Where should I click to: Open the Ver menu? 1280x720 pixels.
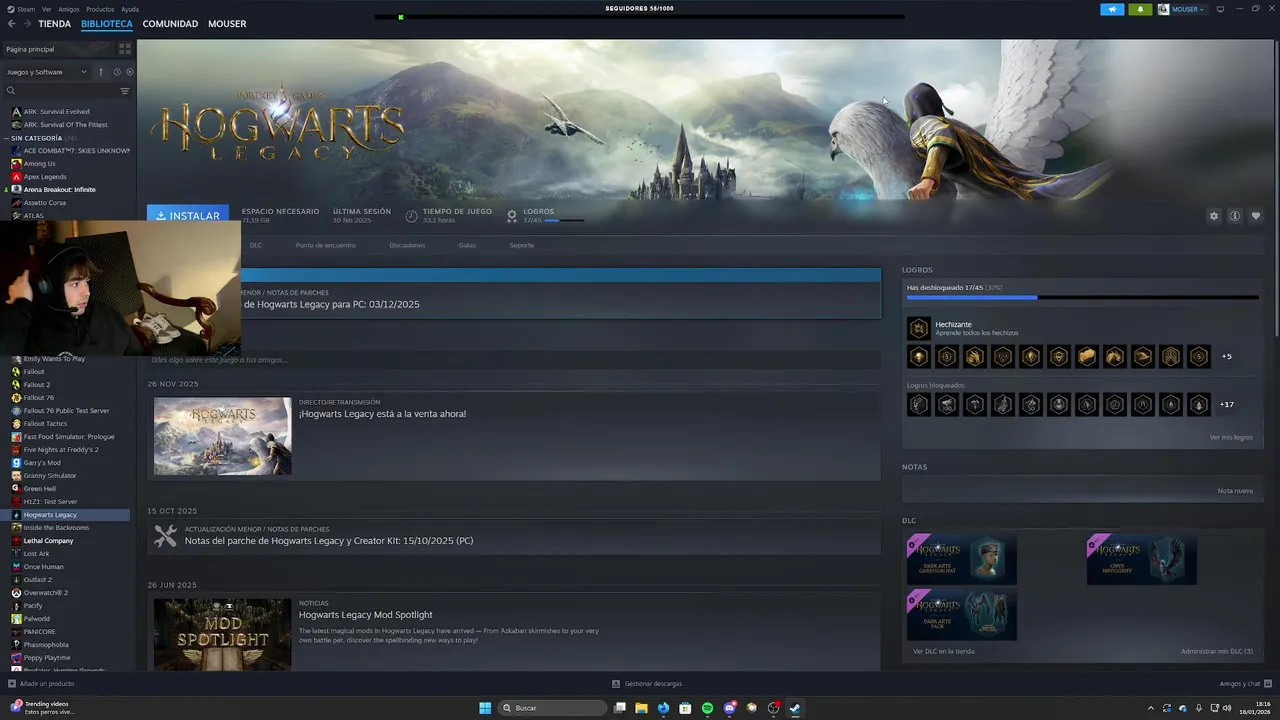pos(47,9)
